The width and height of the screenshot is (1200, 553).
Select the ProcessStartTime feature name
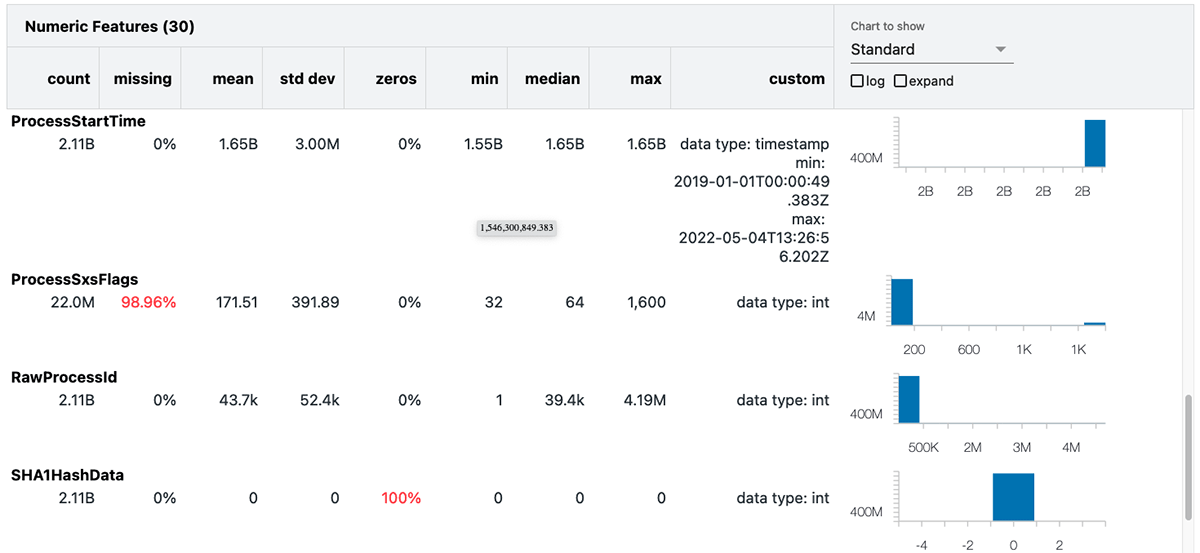[78, 121]
